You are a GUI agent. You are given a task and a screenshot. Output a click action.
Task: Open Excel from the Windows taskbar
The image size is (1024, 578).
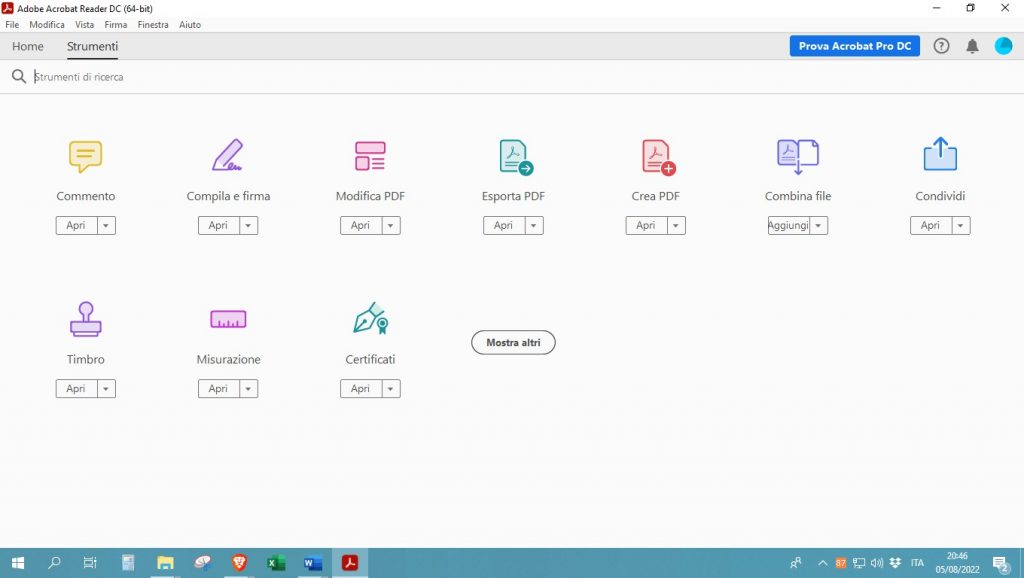(x=276, y=563)
